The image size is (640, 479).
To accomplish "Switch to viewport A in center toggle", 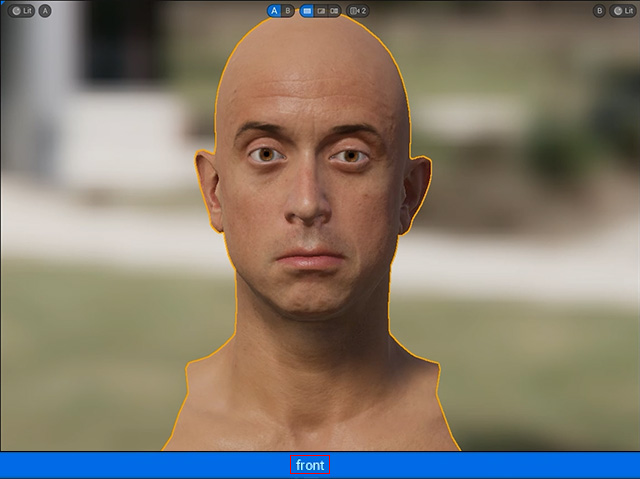I will click(x=274, y=11).
